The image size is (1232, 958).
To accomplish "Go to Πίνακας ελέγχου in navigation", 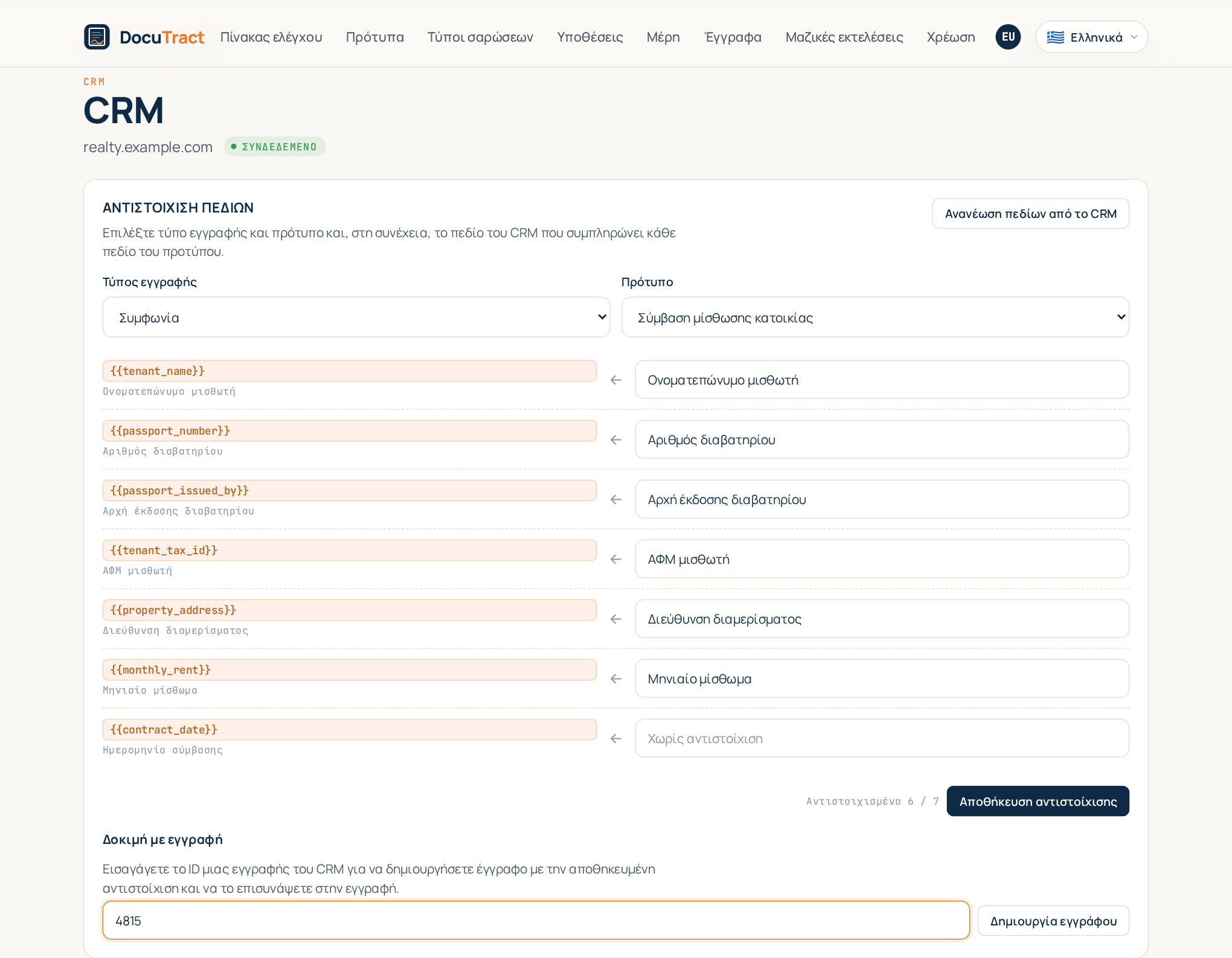I will [x=271, y=37].
